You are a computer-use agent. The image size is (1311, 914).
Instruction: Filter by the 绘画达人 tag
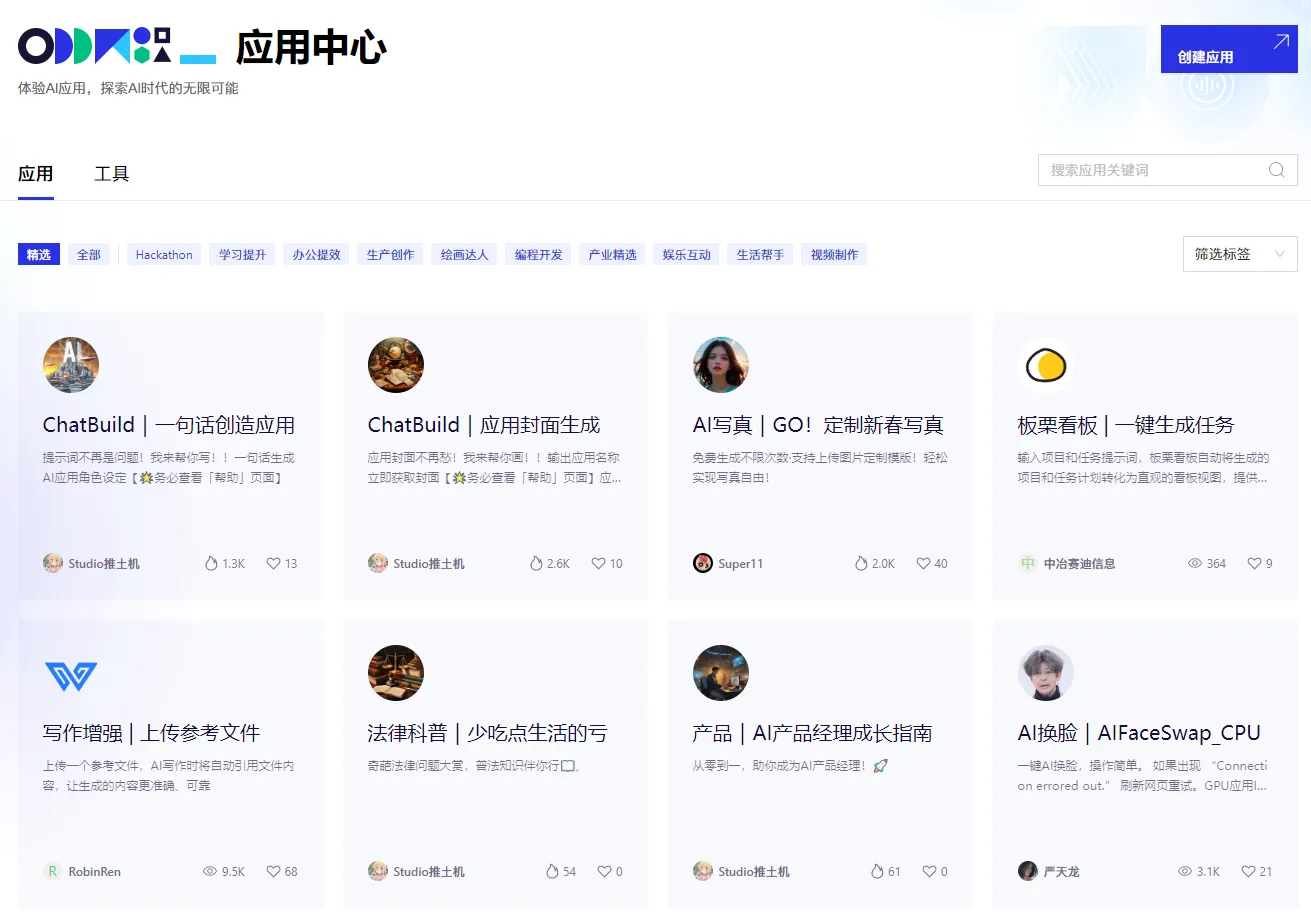[465, 255]
